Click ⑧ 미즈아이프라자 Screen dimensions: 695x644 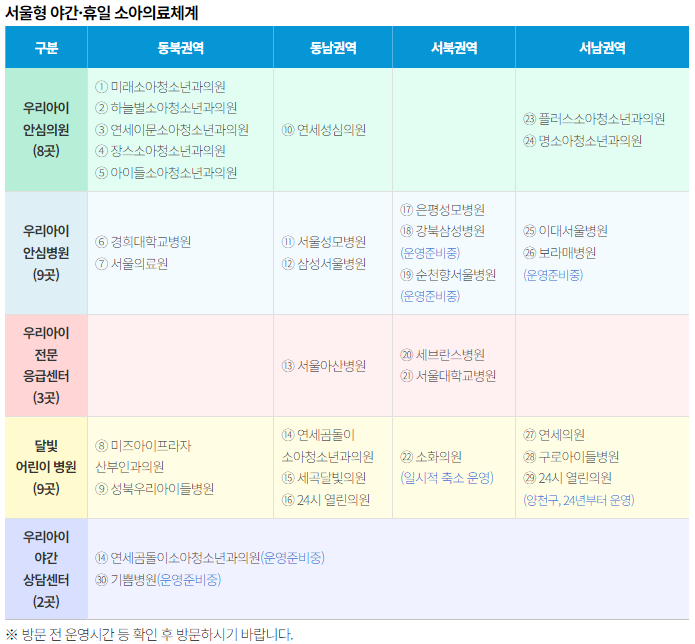coord(143,445)
